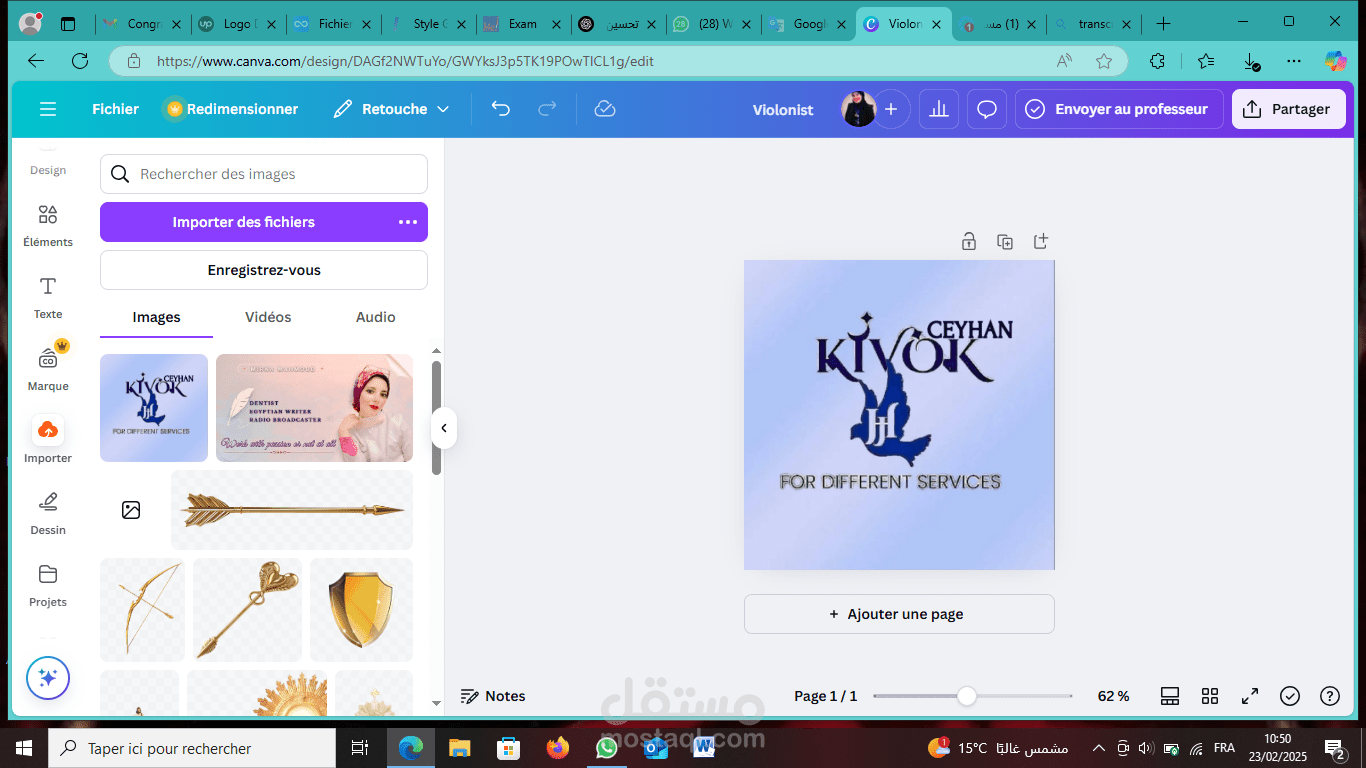This screenshot has height=768, width=1366.
Task: Open the Canva hamburger main menu
Action: pos(48,109)
